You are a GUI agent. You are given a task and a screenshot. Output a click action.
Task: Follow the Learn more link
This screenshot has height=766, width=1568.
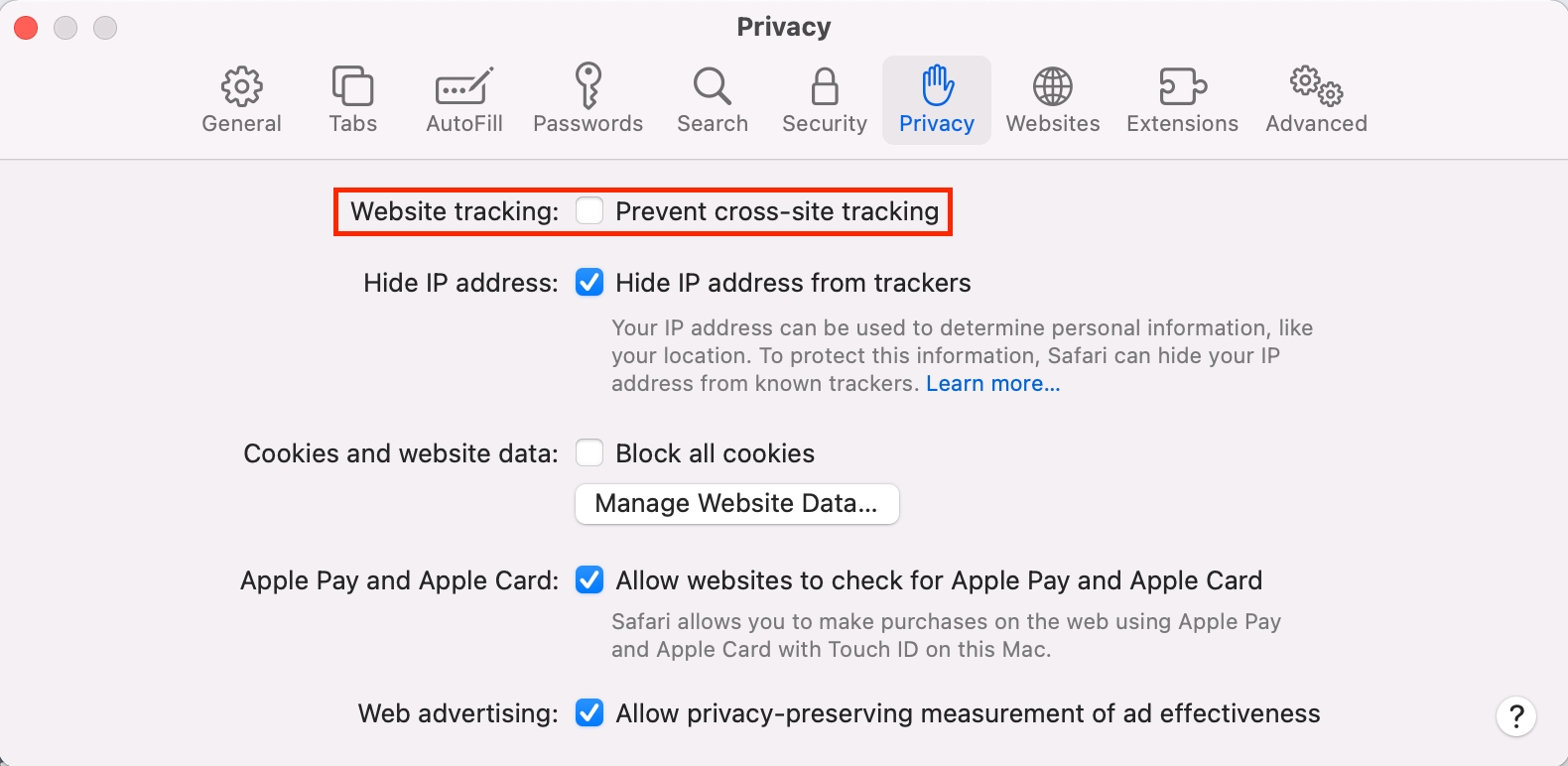click(x=992, y=384)
